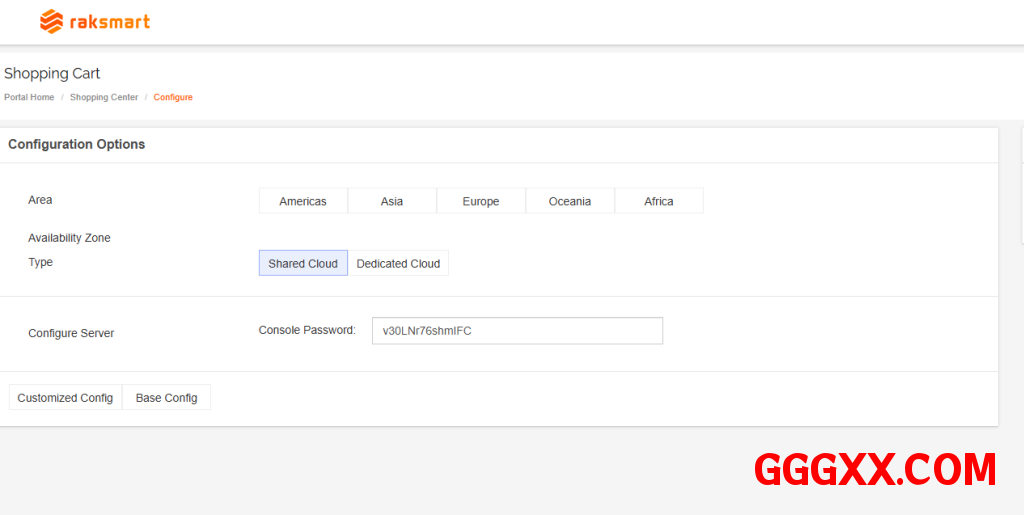Click the raksmart logo icon
The image size is (1024, 515).
[x=51, y=21]
